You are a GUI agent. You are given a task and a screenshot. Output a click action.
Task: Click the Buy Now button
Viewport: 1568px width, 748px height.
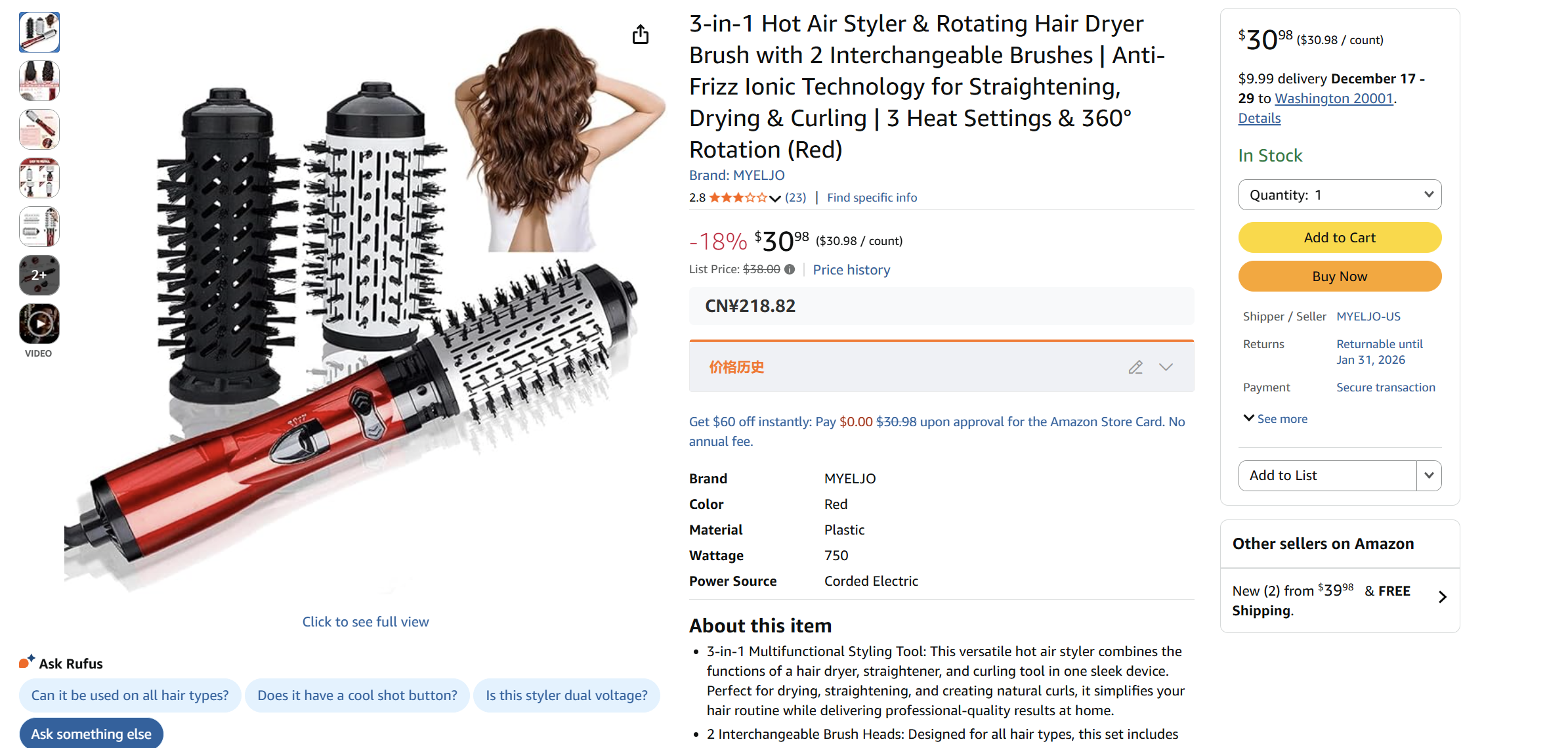click(1339, 276)
